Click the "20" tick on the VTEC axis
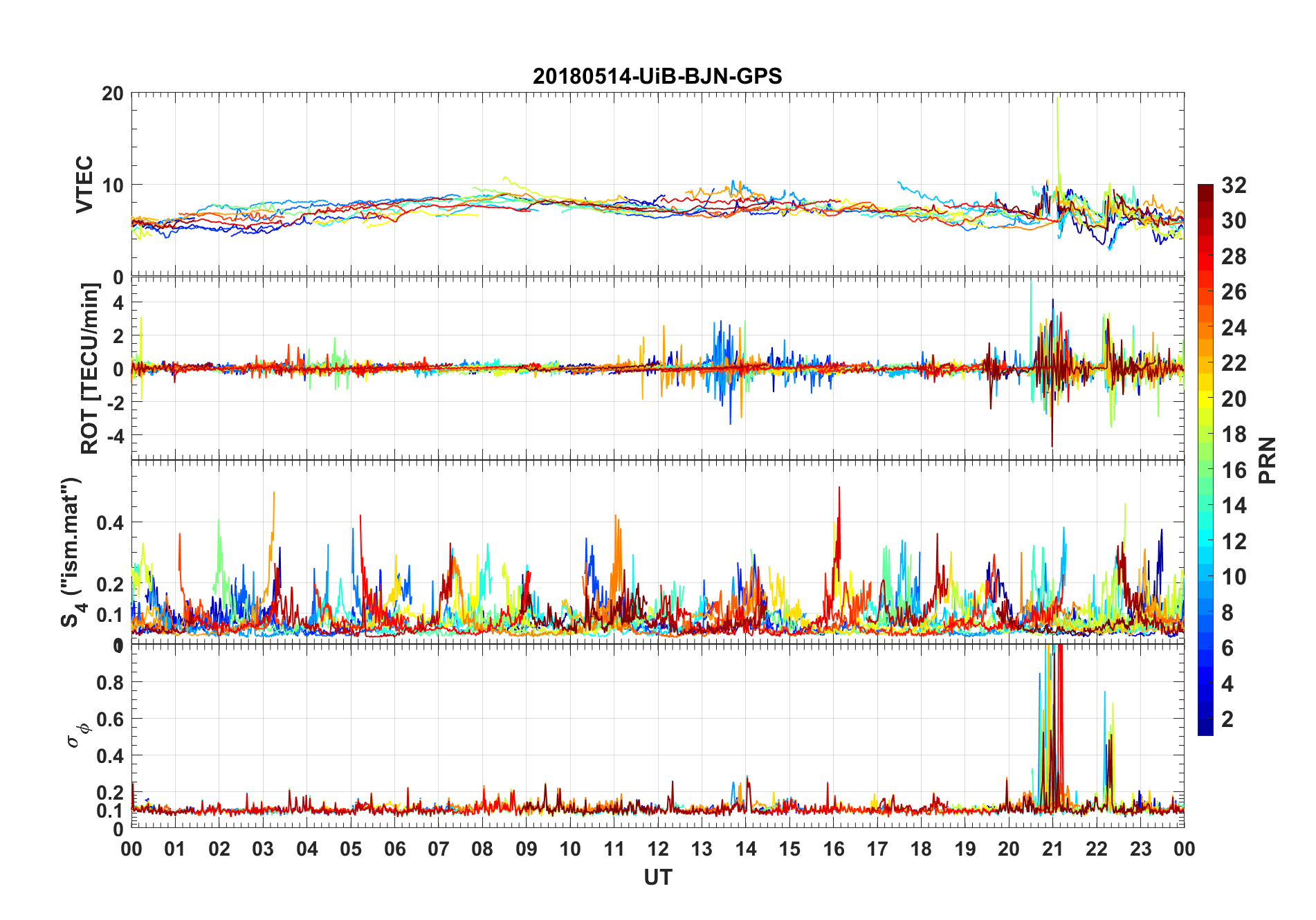 (112, 93)
